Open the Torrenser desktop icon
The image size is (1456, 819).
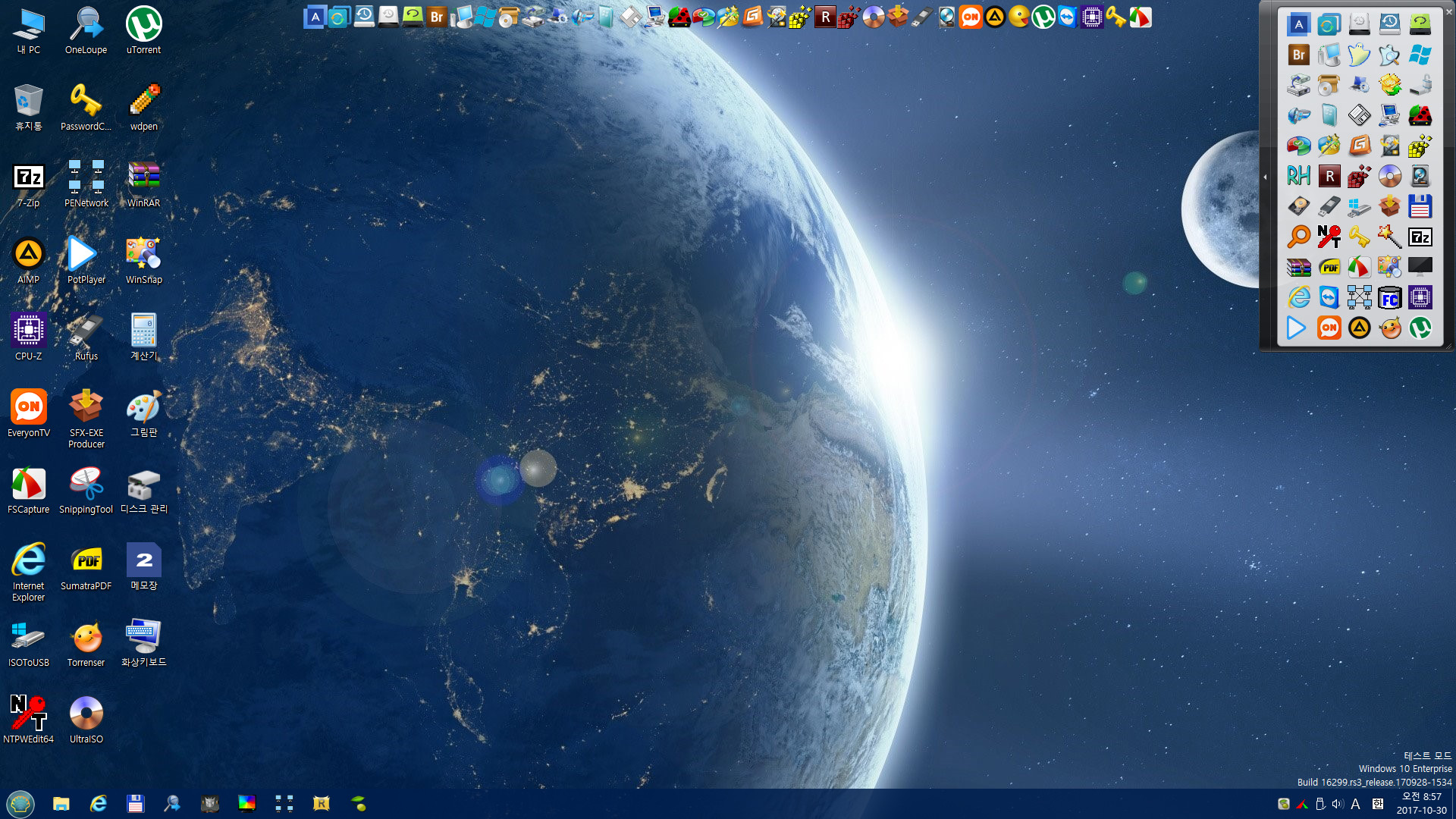coord(86,644)
